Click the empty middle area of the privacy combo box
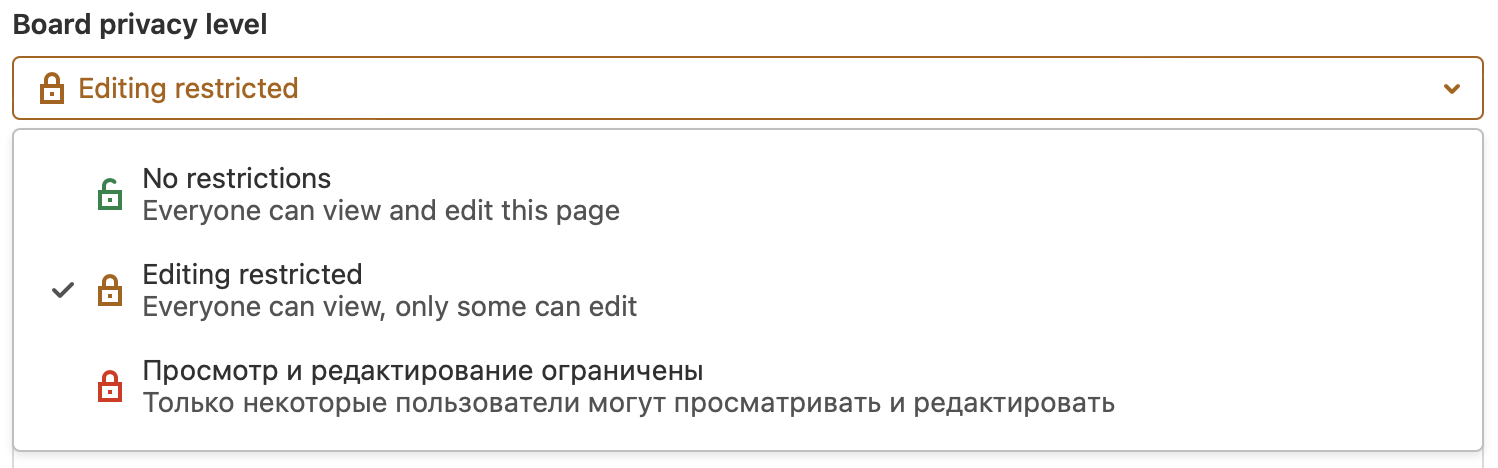This screenshot has height=468, width=1498. (800, 89)
